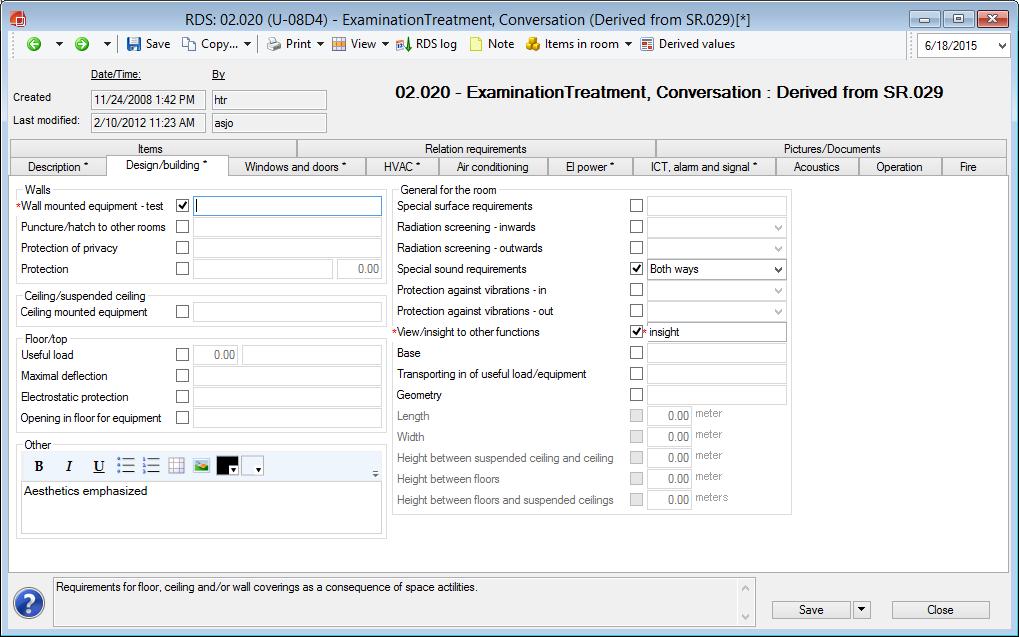Enable Protection of privacy checkbox

pyautogui.click(x=182, y=248)
